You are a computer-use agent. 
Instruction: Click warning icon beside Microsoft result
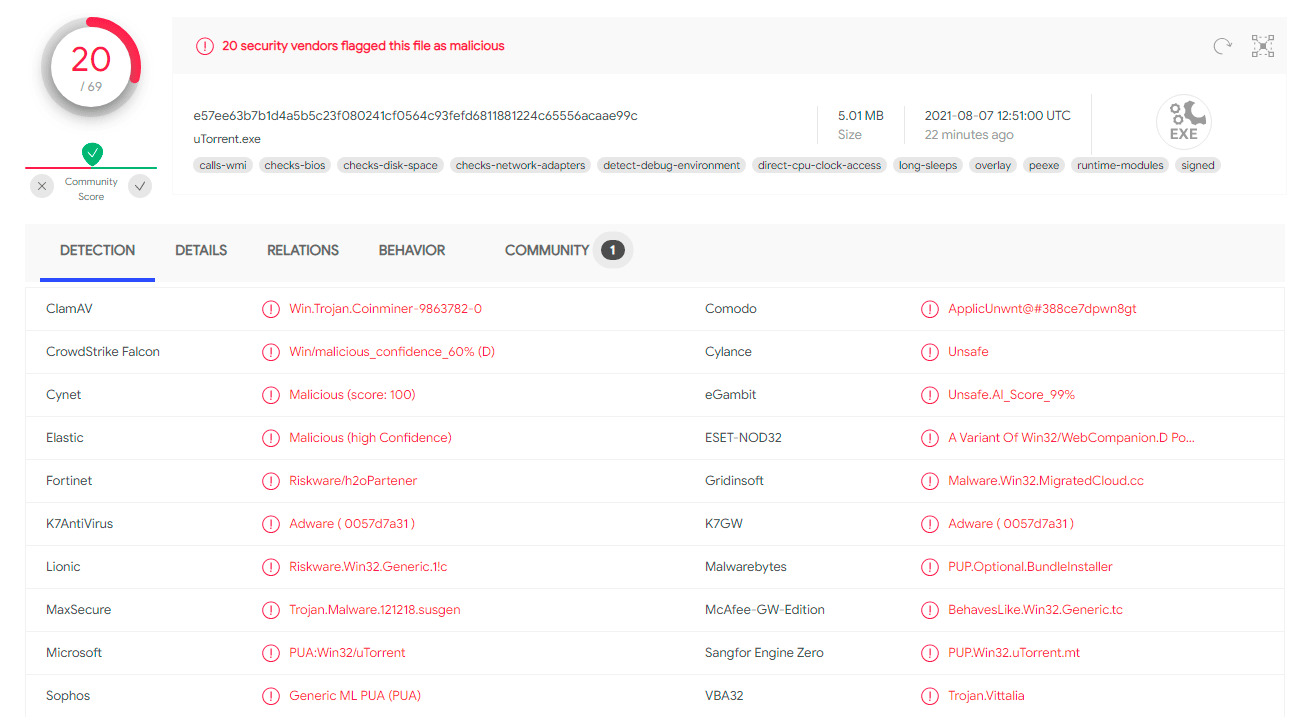point(270,653)
